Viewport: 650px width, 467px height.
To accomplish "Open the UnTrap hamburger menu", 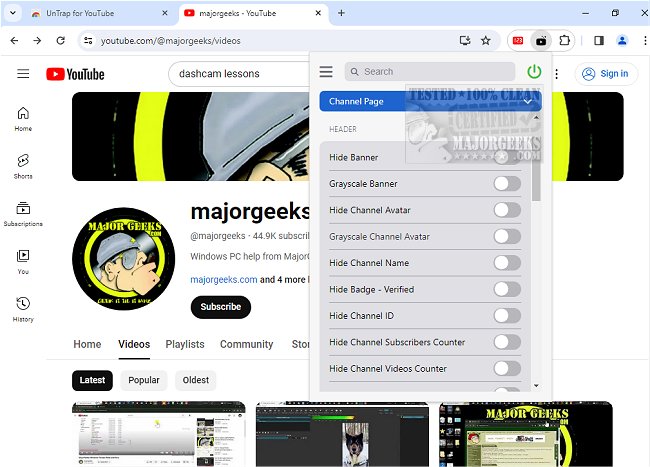I will click(326, 72).
